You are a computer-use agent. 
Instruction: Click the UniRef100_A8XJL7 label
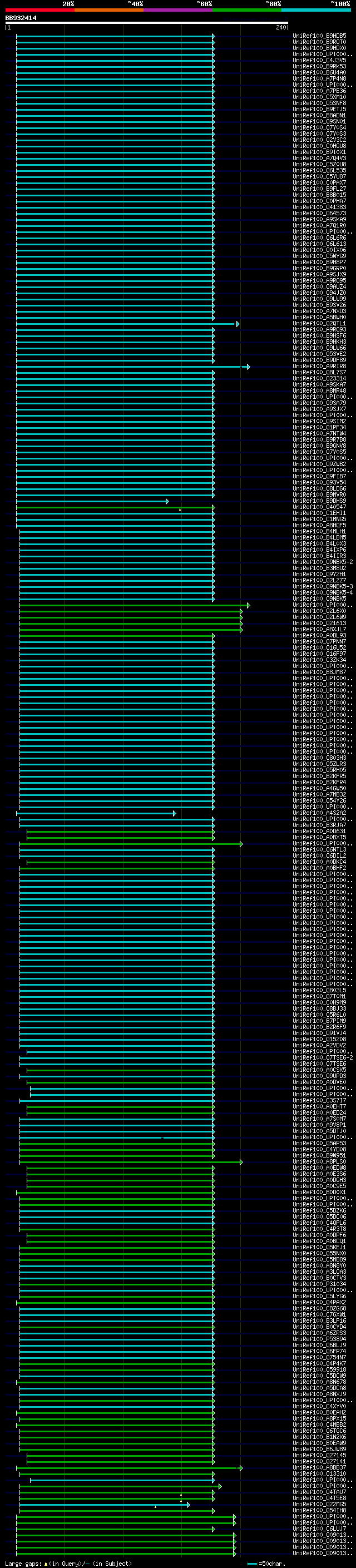(x=319, y=629)
